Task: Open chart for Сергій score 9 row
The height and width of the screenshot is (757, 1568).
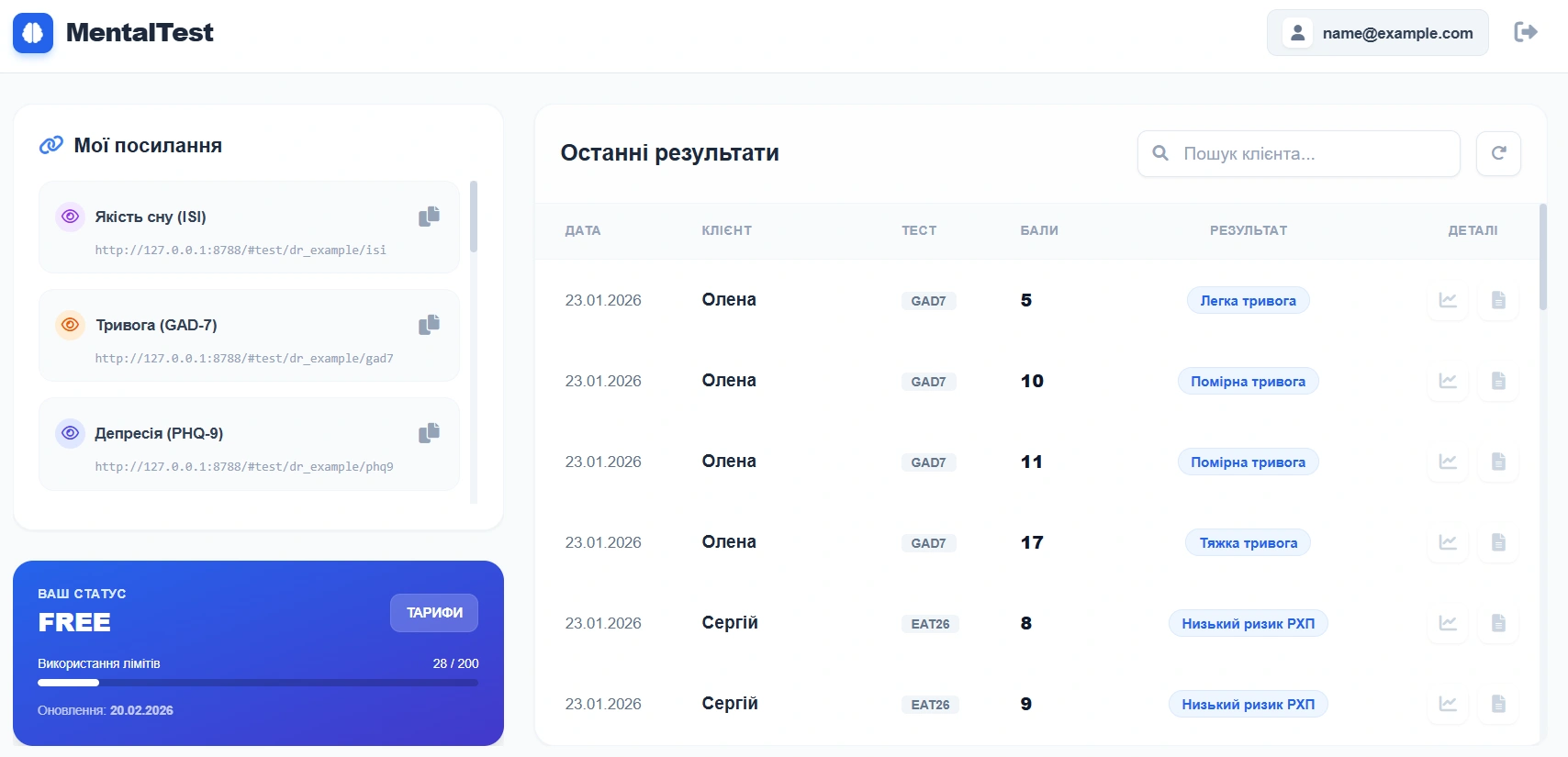Action: point(1448,704)
